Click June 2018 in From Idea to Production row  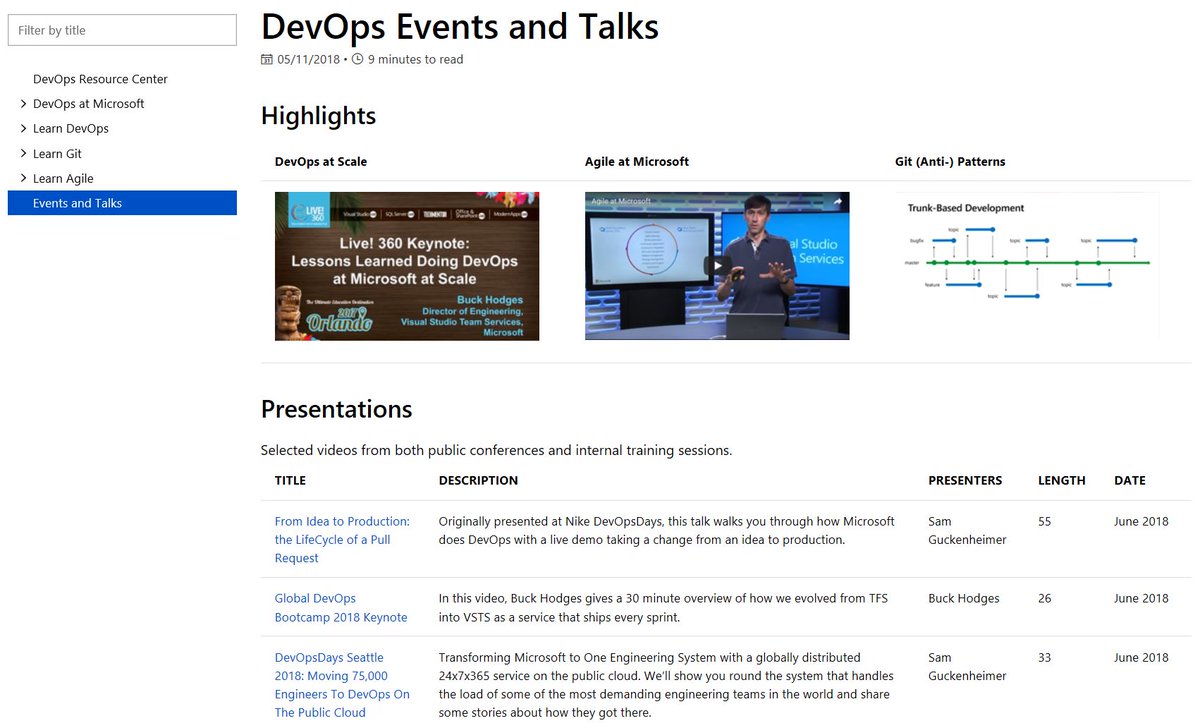tap(1141, 522)
